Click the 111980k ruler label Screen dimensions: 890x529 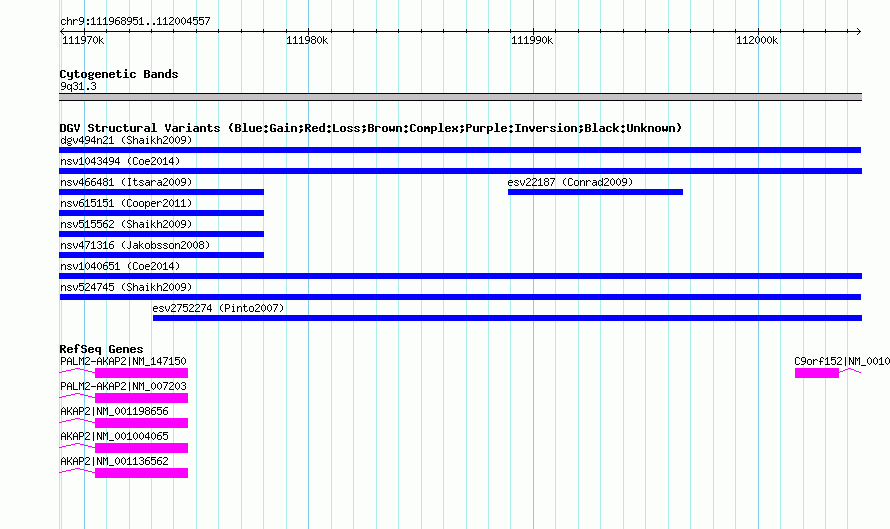[307, 40]
